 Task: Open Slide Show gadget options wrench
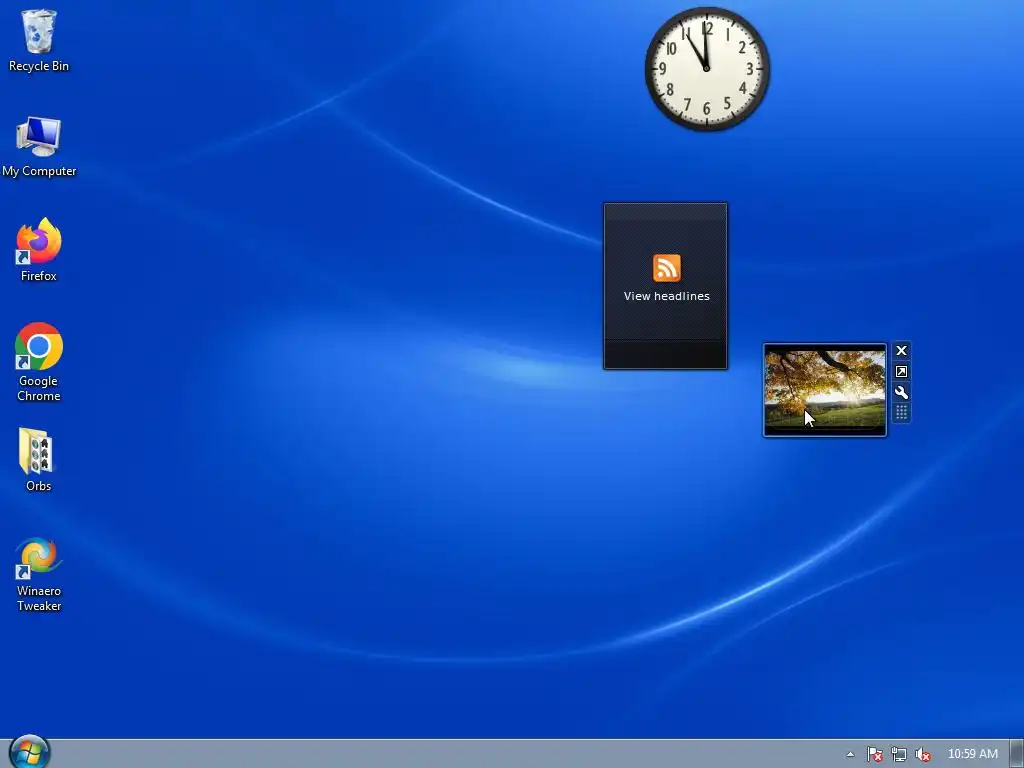click(901, 392)
